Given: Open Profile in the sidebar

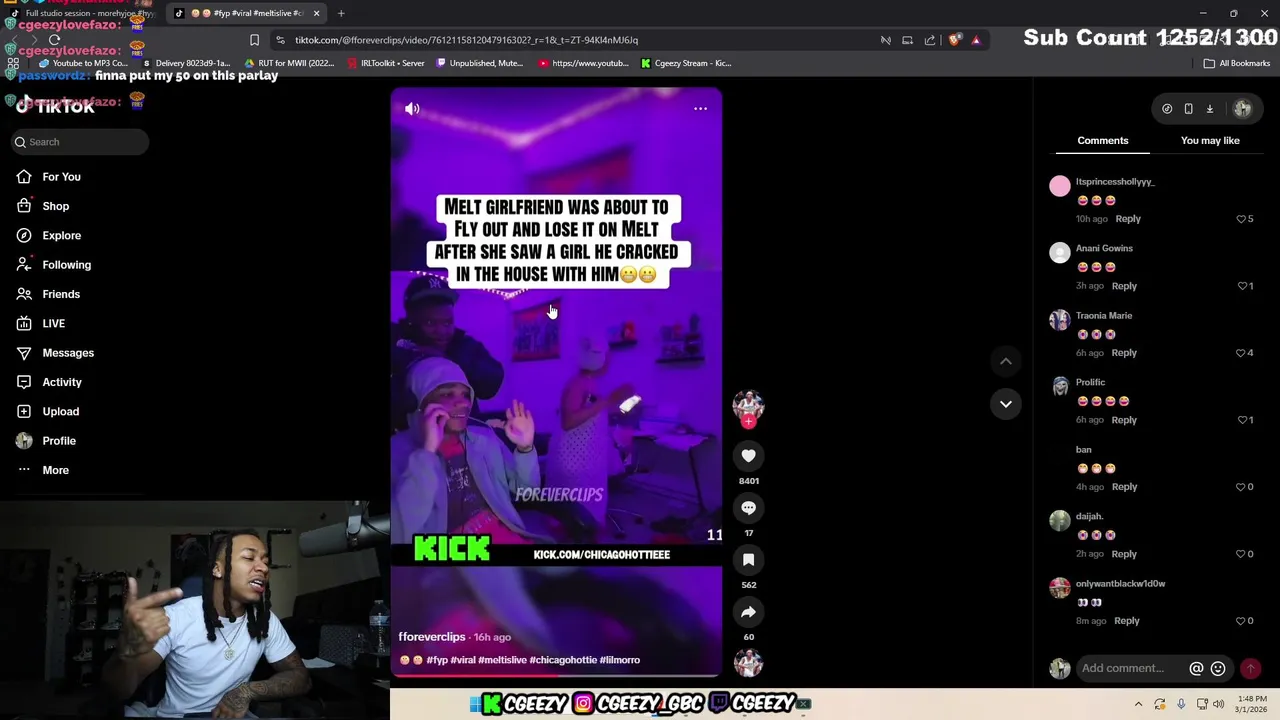Looking at the screenshot, I should click(59, 441).
